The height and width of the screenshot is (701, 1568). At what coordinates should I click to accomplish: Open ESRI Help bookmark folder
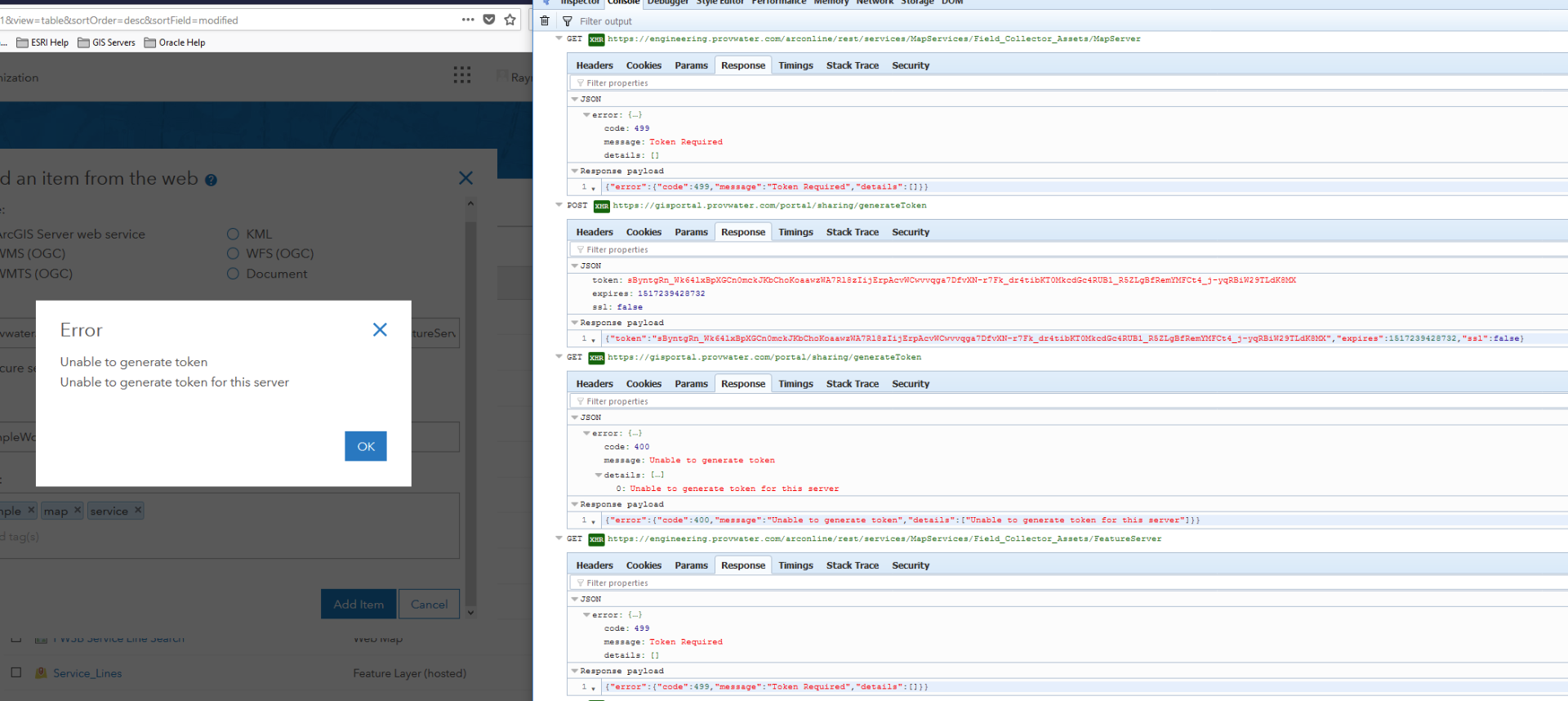[x=42, y=42]
